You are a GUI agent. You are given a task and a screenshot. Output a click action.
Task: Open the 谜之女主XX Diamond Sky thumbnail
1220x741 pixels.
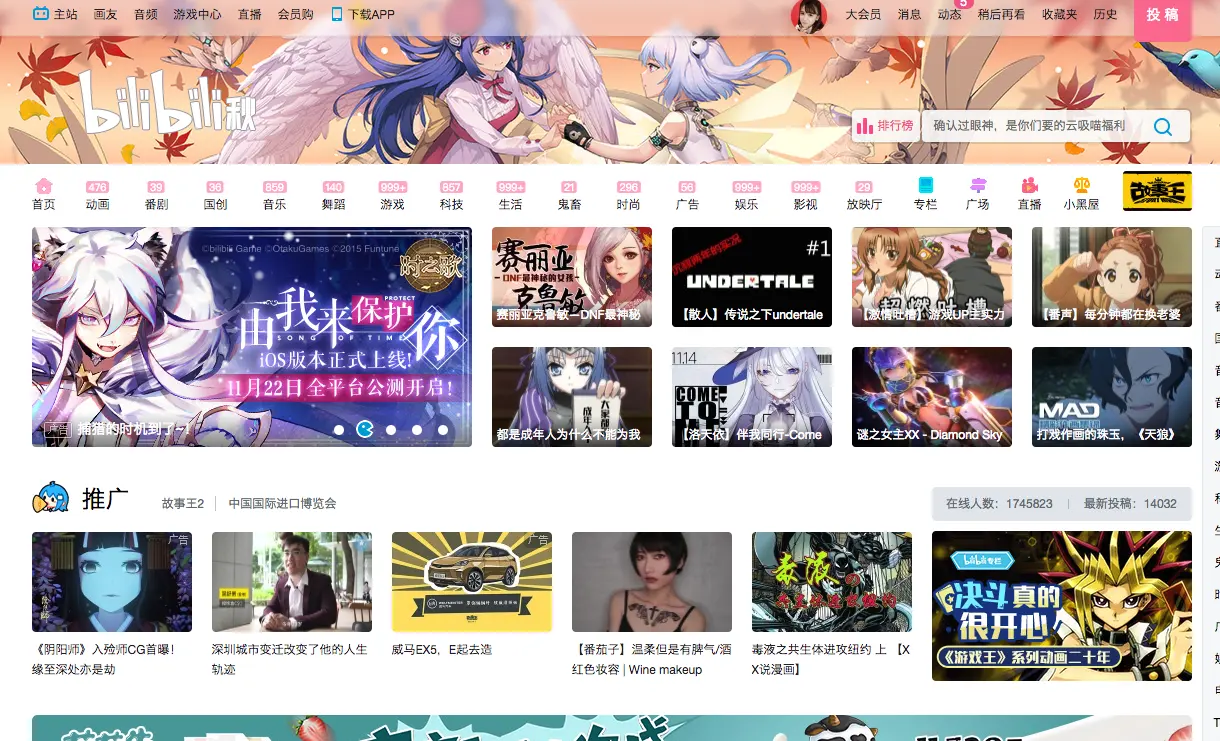[x=932, y=397]
